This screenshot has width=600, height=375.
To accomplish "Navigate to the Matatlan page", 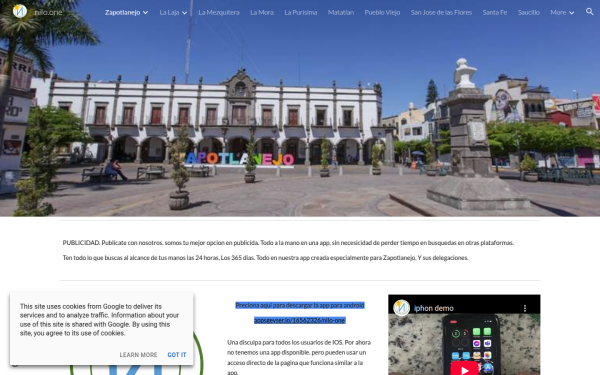I will coord(341,13).
